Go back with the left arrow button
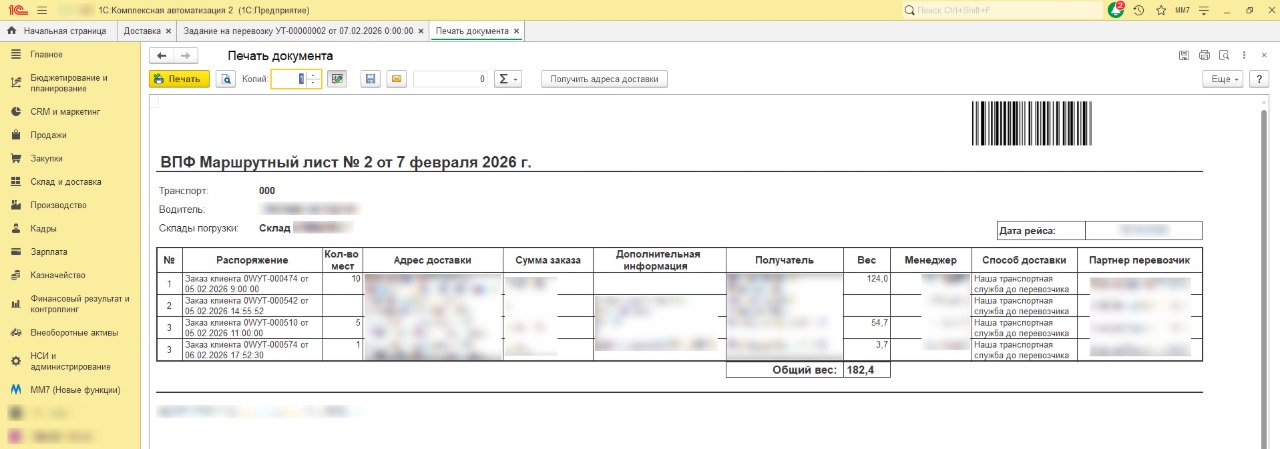The image size is (1280, 449). click(161, 55)
